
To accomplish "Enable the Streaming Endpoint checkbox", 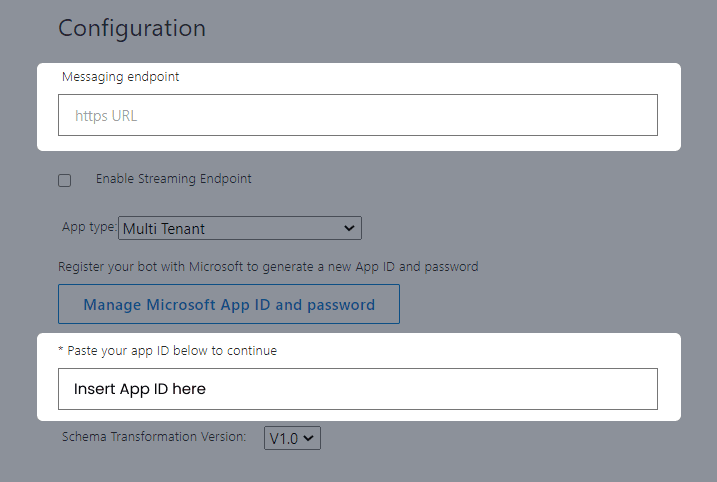I will [64, 180].
